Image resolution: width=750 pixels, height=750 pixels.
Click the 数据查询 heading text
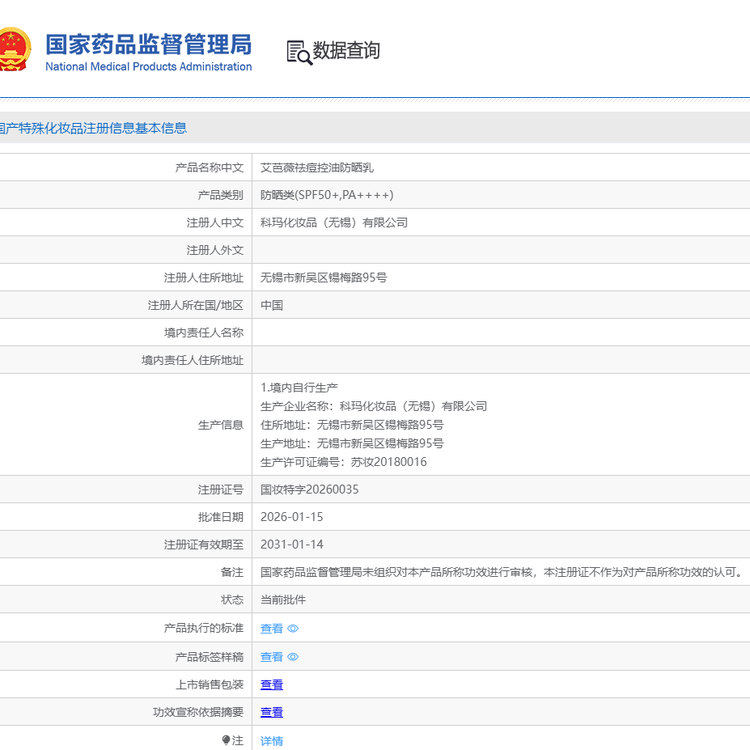point(346,51)
